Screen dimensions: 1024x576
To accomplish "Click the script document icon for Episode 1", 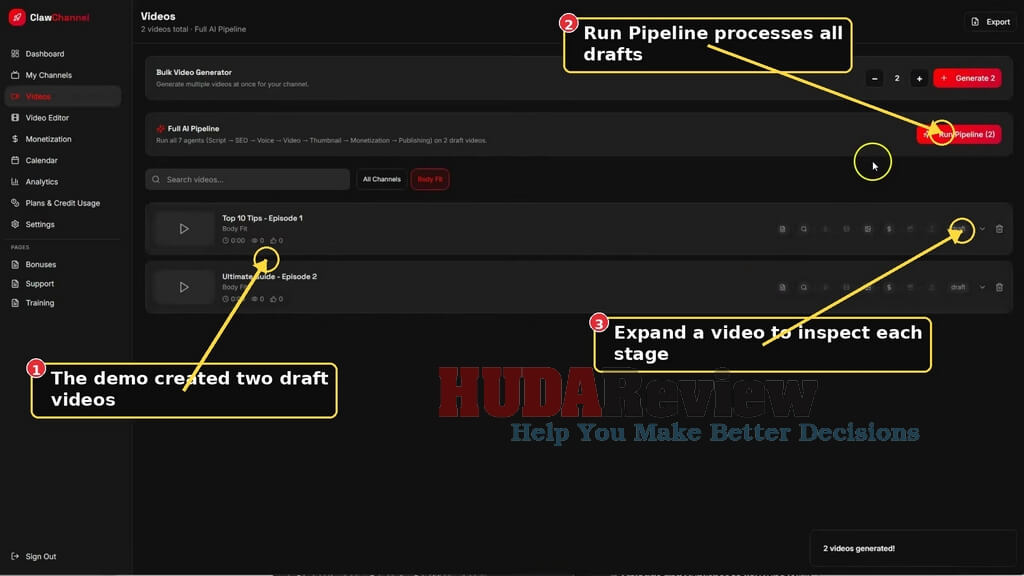I will [782, 229].
